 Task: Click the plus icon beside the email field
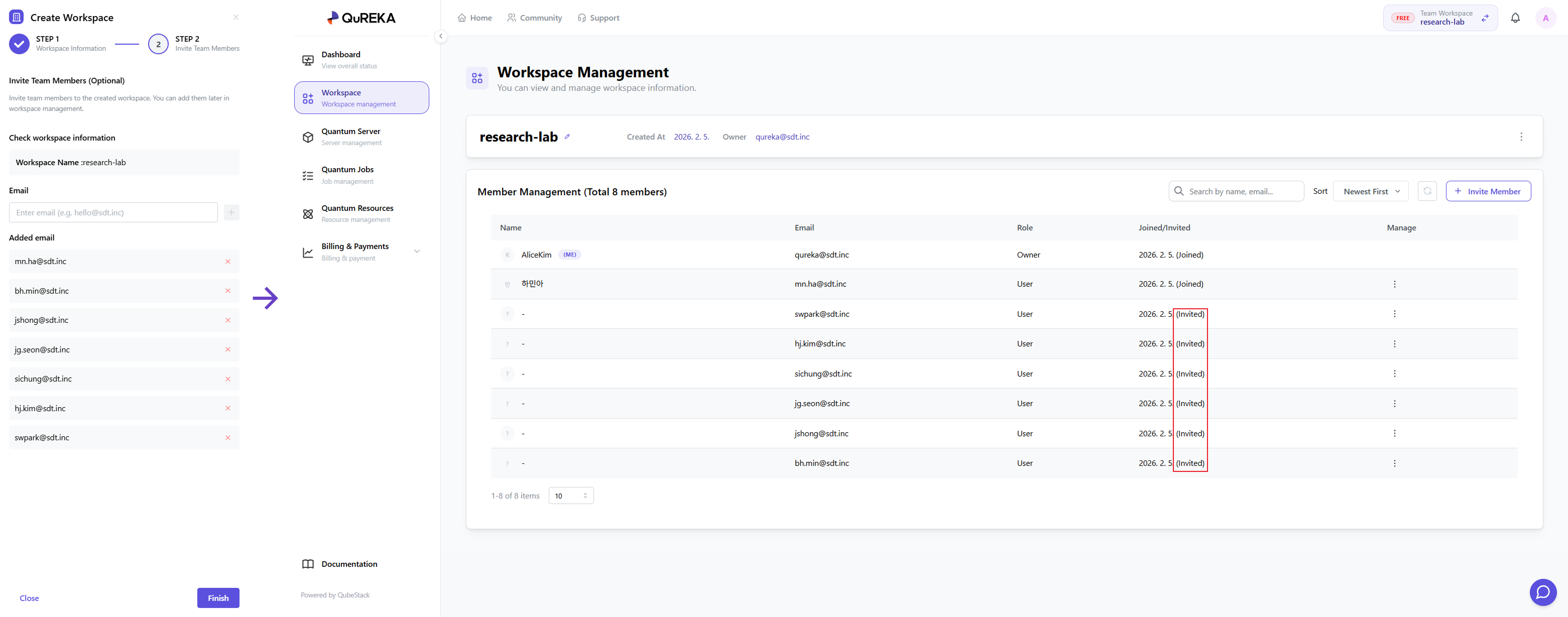pos(231,212)
